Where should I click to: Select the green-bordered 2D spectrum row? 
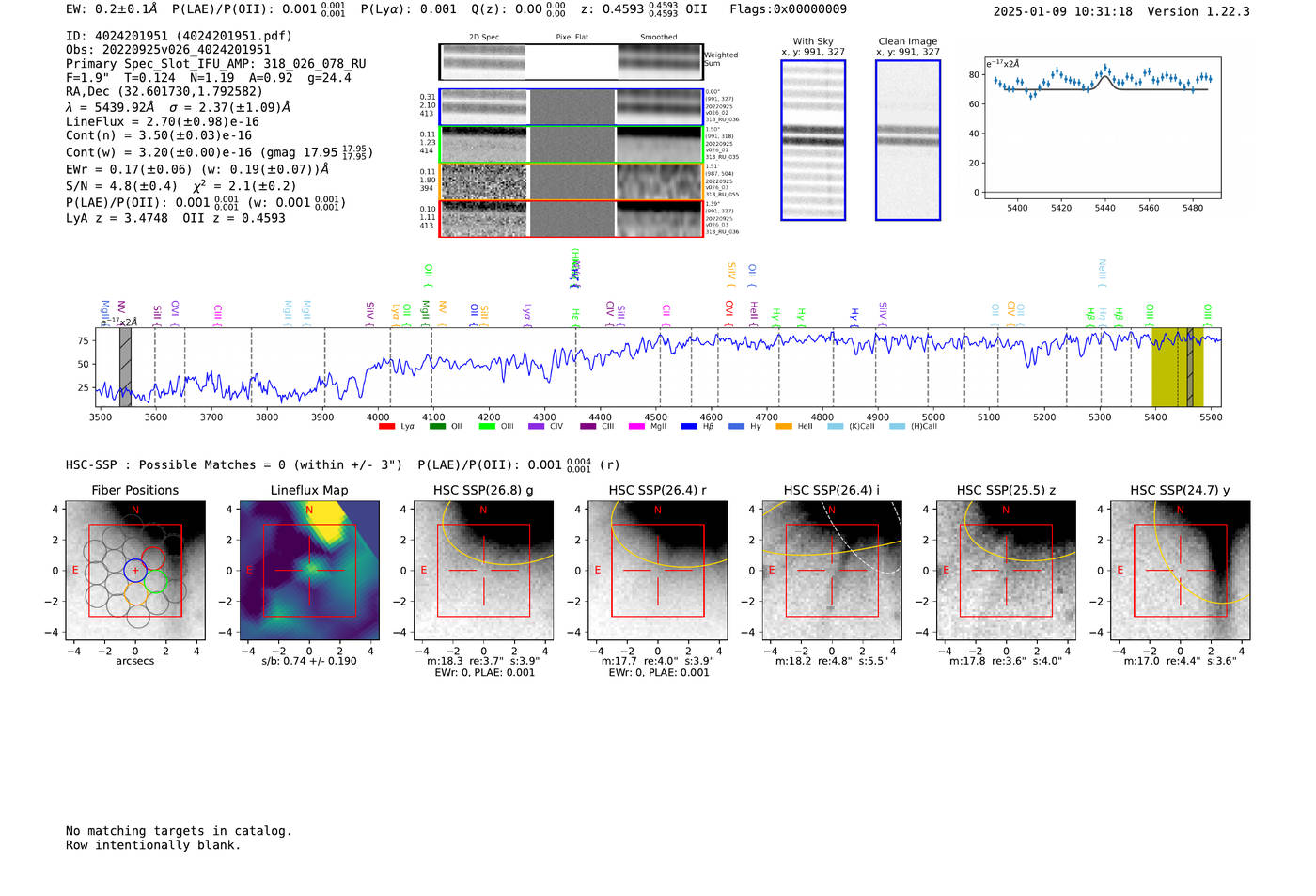point(571,145)
